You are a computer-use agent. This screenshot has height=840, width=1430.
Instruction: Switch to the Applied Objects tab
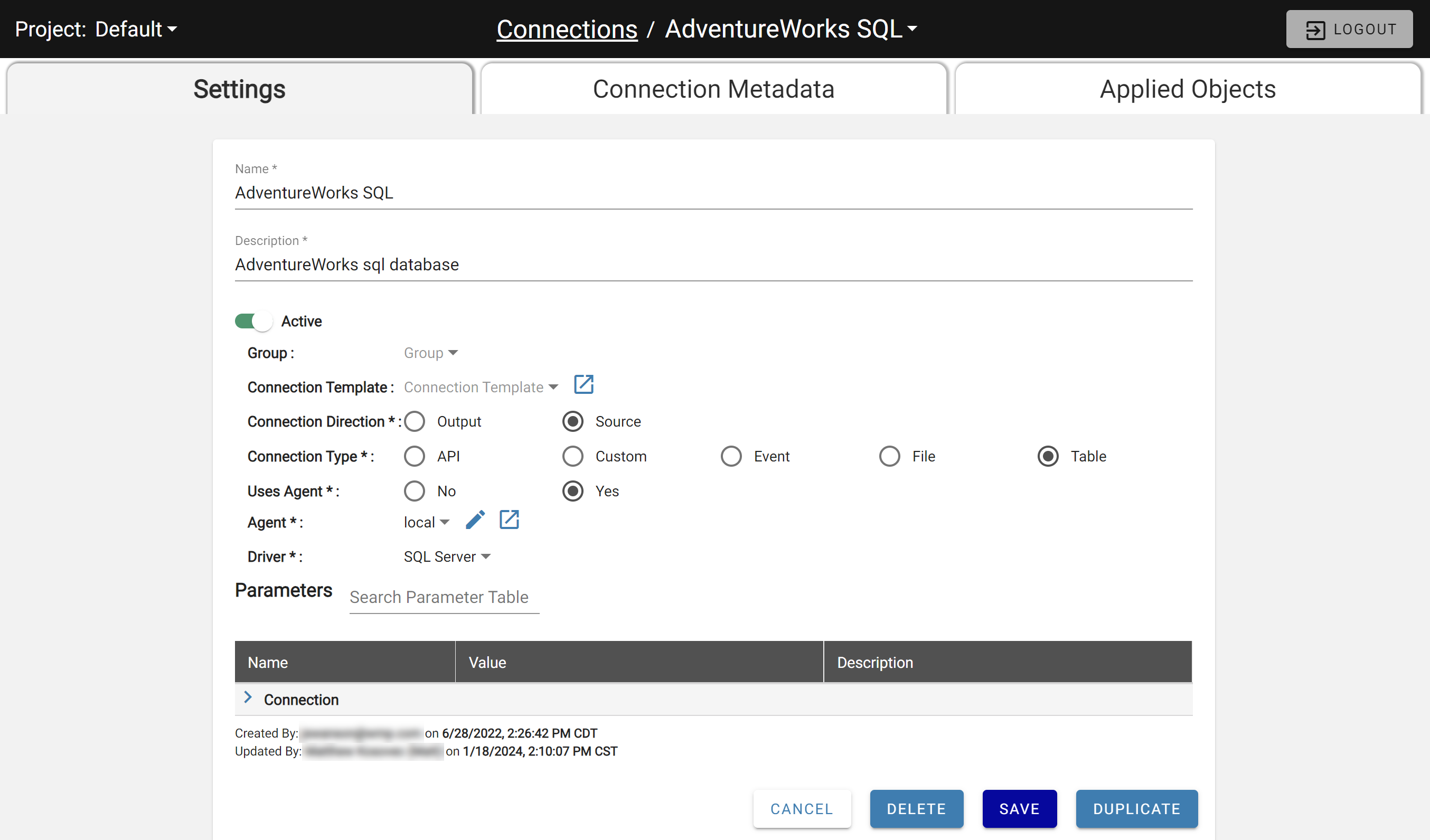coord(1188,89)
